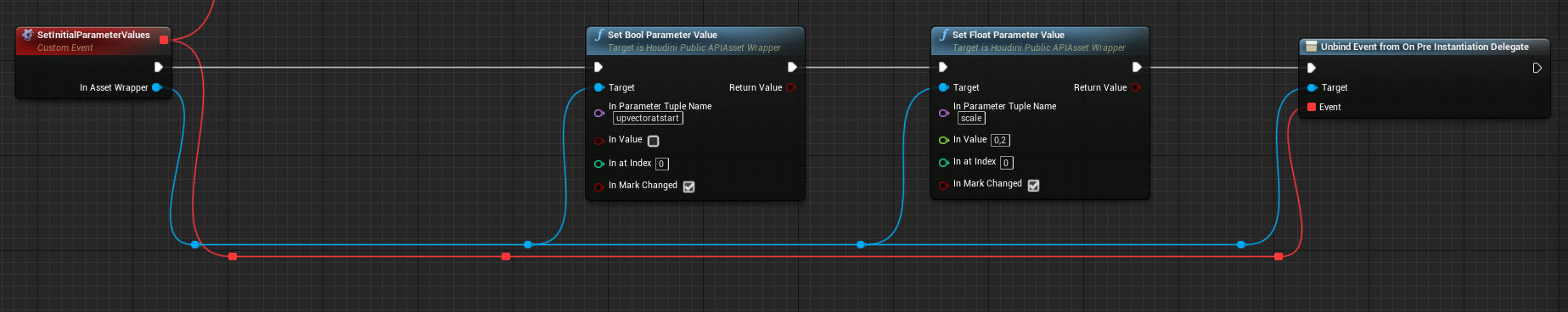Click the Target pin on Set Float Parameter Value

tap(943, 87)
